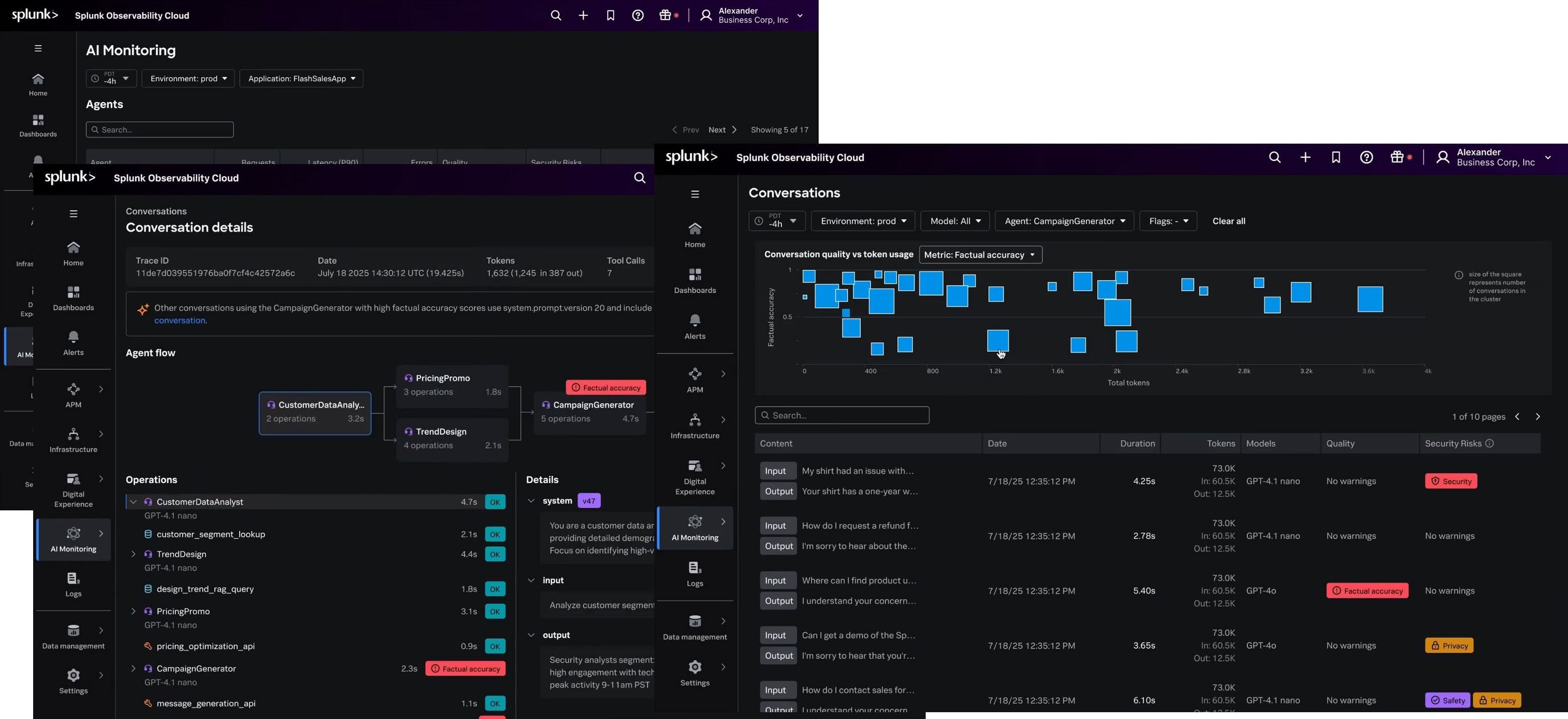Click the bookmark icon in Conversations header

[x=1336, y=158]
